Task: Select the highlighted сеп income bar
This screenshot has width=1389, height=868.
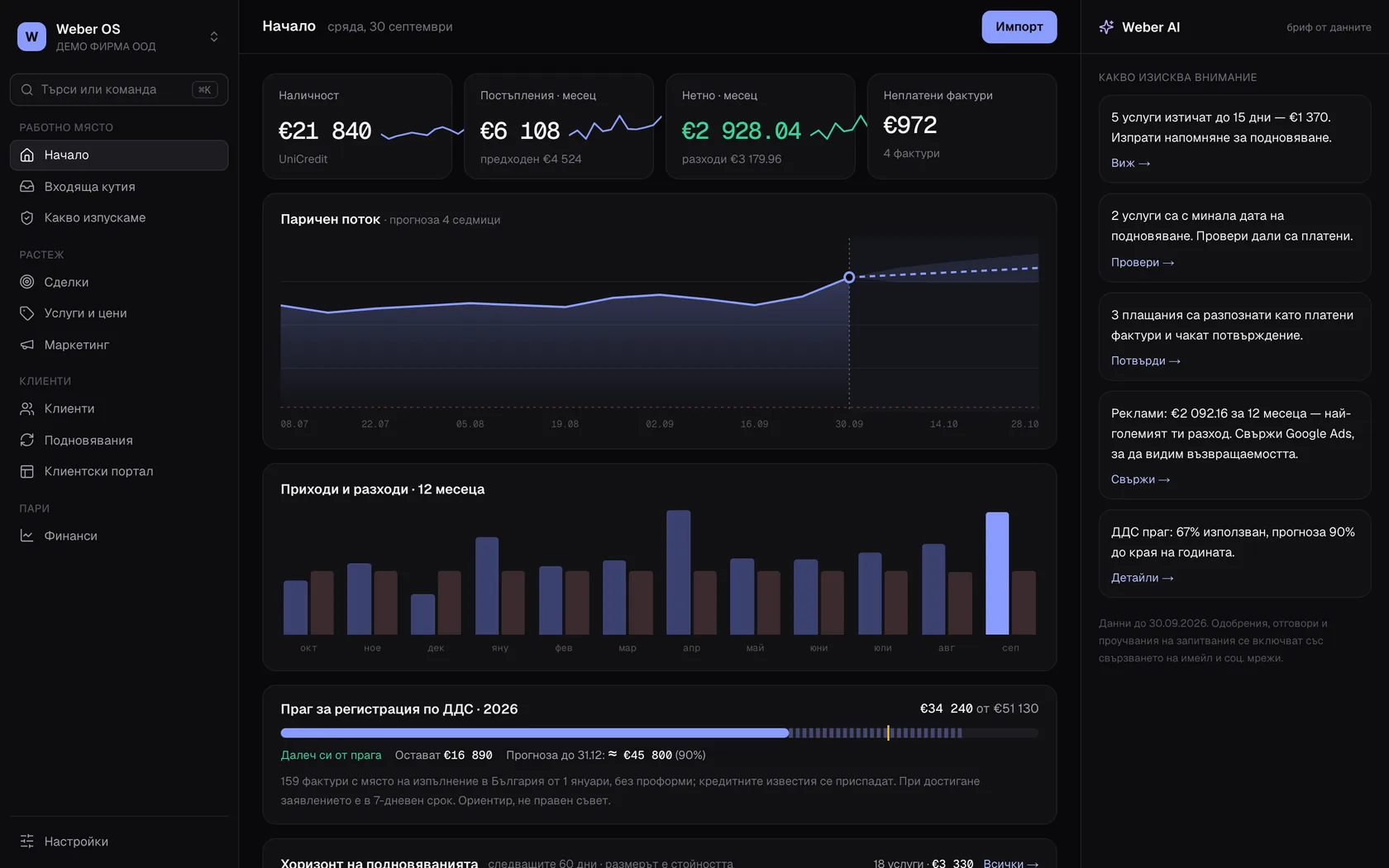Action: (x=997, y=573)
